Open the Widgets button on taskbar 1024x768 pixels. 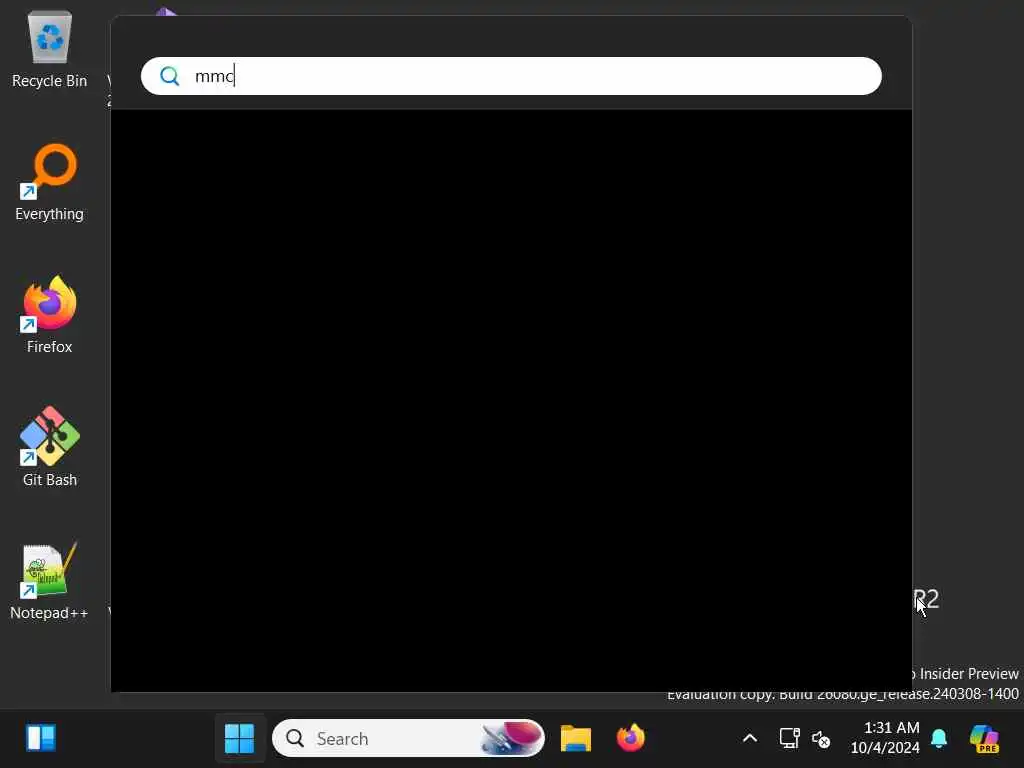point(40,738)
